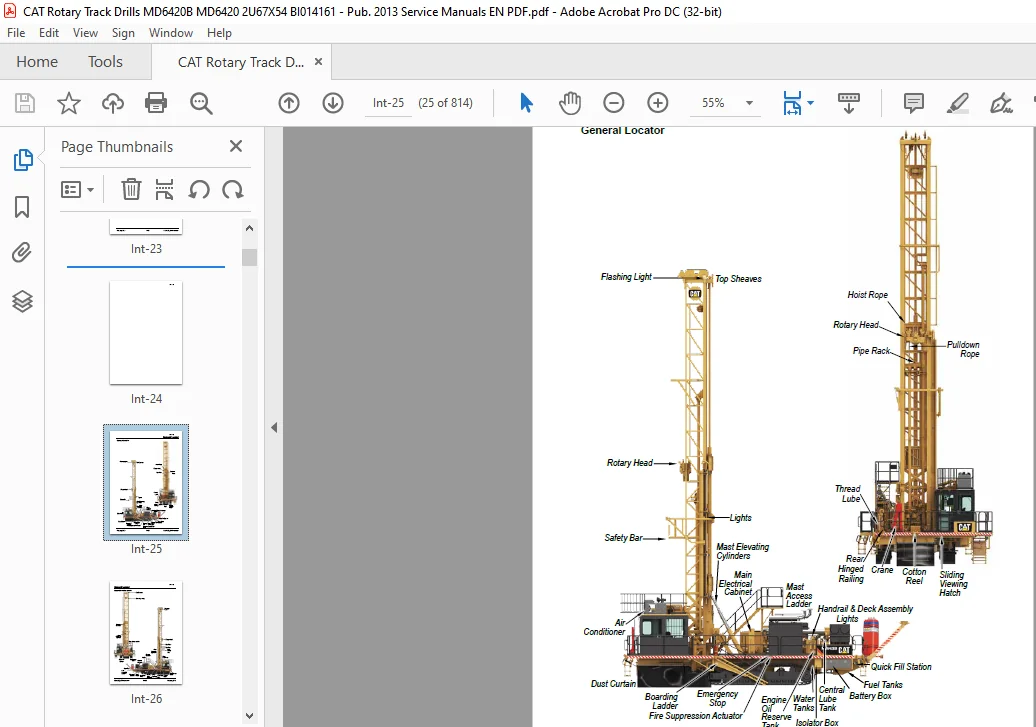
Task: Switch to the Tools tab
Action: 105,61
